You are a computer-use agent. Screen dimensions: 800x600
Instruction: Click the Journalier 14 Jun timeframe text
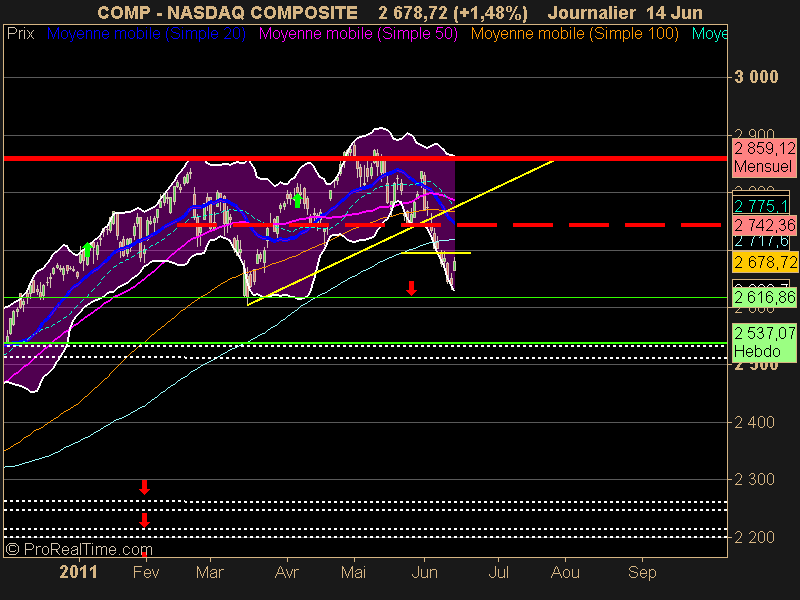click(625, 12)
